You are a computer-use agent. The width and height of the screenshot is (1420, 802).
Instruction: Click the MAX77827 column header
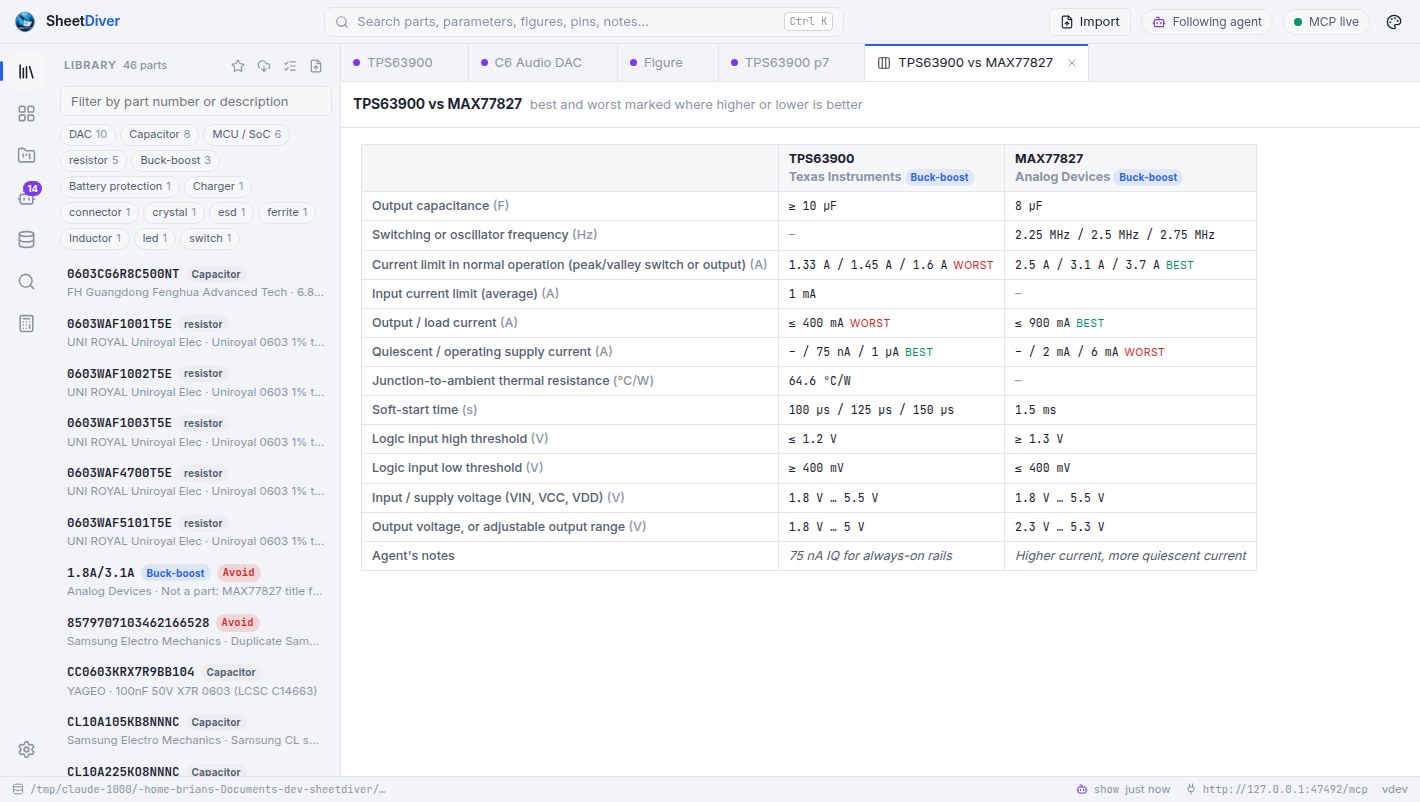pyautogui.click(x=1130, y=168)
